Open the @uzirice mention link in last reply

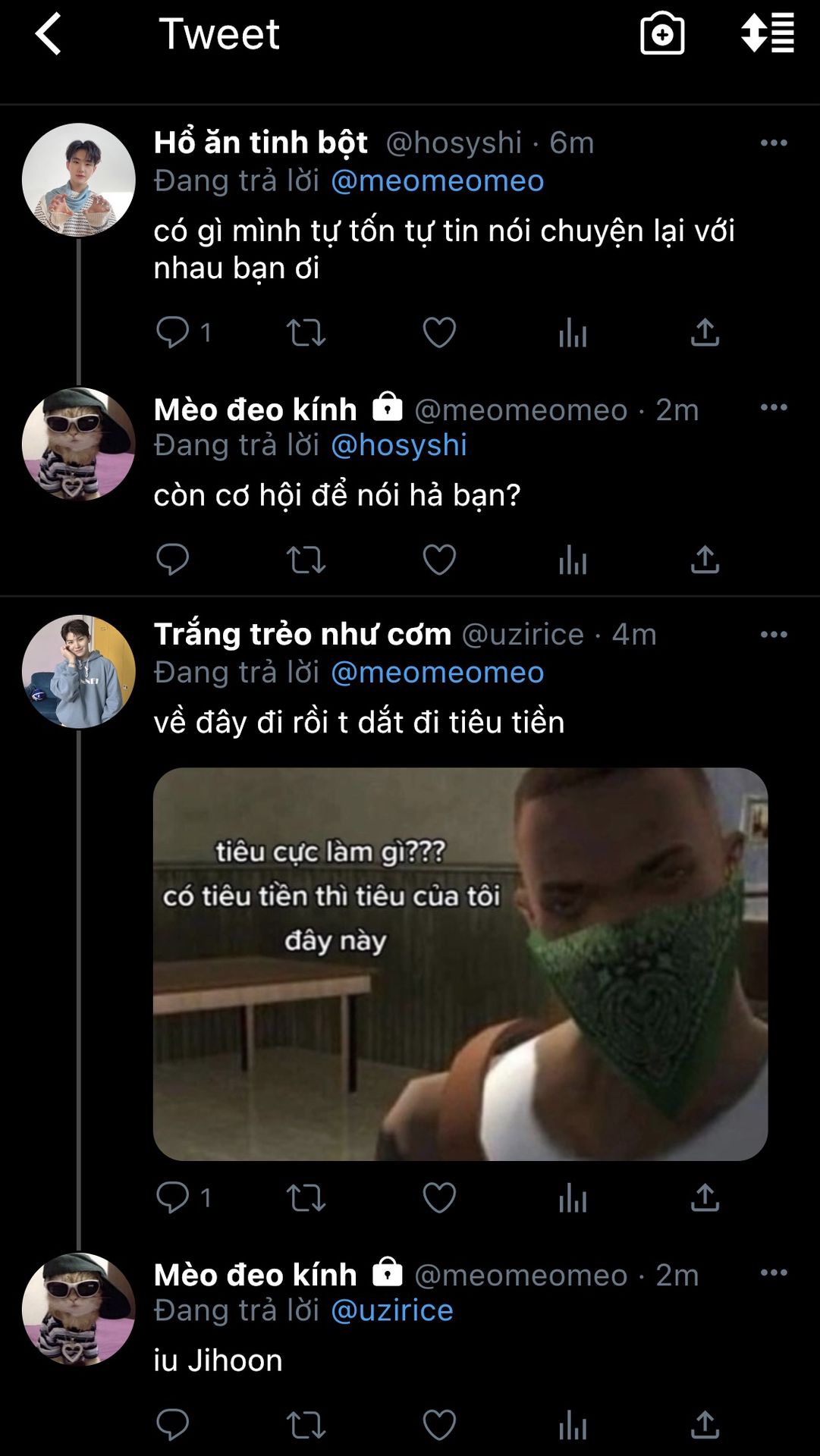tap(392, 1310)
